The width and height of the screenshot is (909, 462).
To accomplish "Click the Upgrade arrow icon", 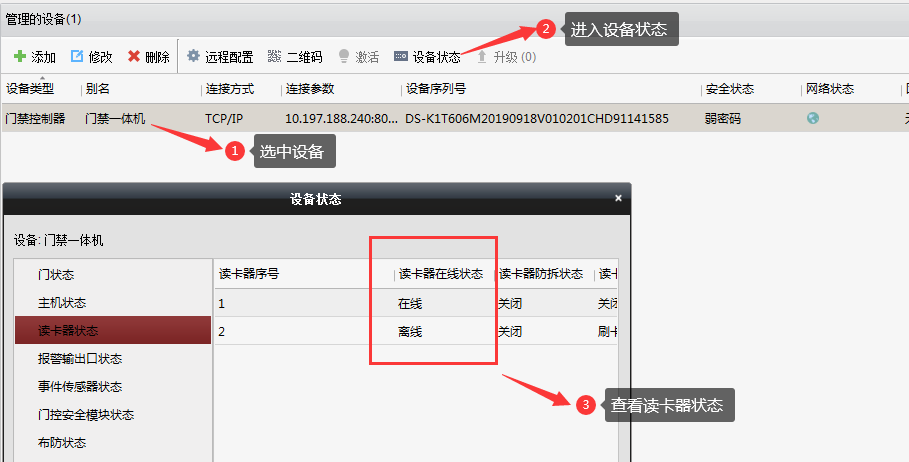I will 482,56.
